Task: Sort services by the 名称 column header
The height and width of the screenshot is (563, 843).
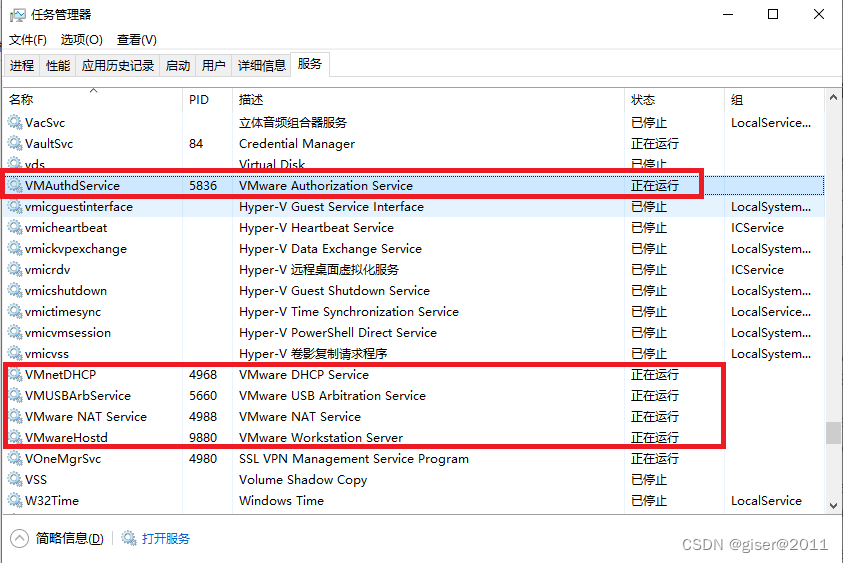Action: coord(94,99)
